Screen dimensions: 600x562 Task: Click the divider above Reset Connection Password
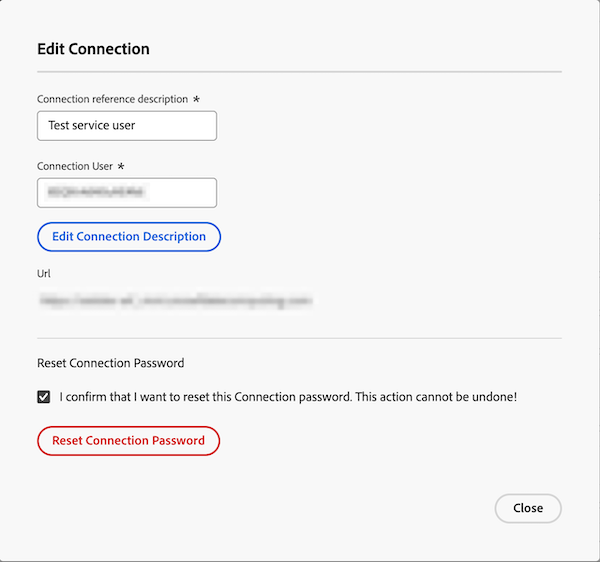click(x=299, y=338)
